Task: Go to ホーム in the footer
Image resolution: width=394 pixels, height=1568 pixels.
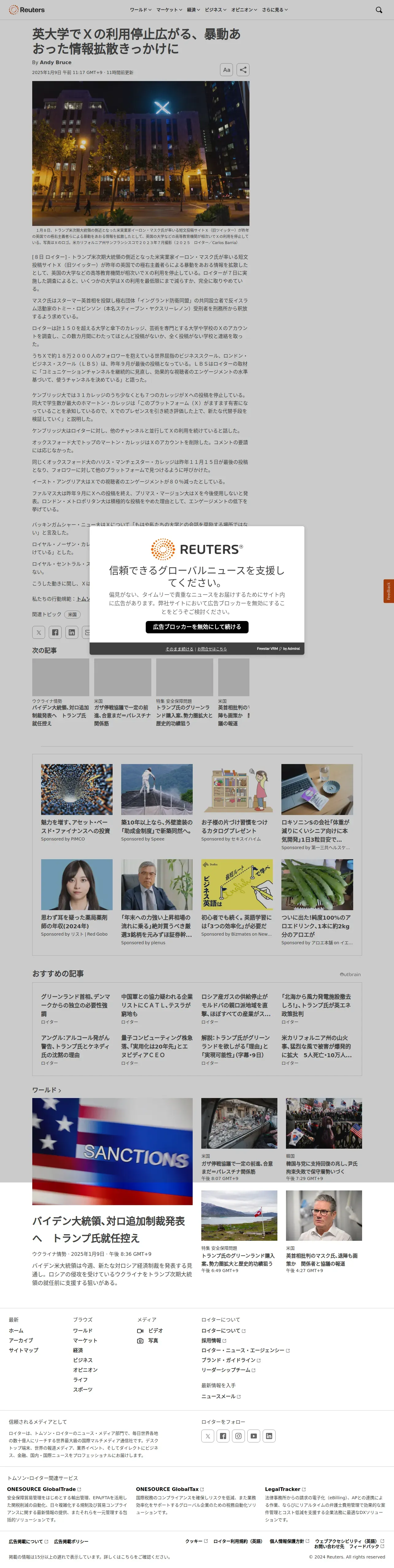Action: (16, 1331)
